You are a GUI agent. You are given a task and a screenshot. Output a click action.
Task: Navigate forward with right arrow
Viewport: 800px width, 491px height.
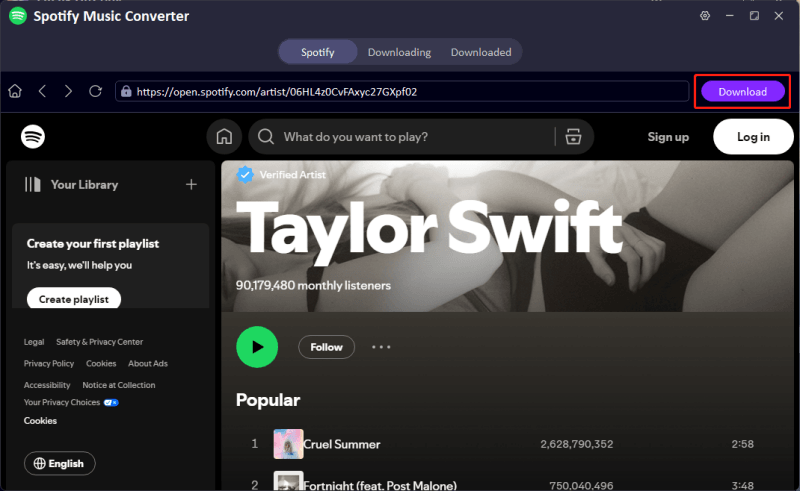[x=68, y=91]
